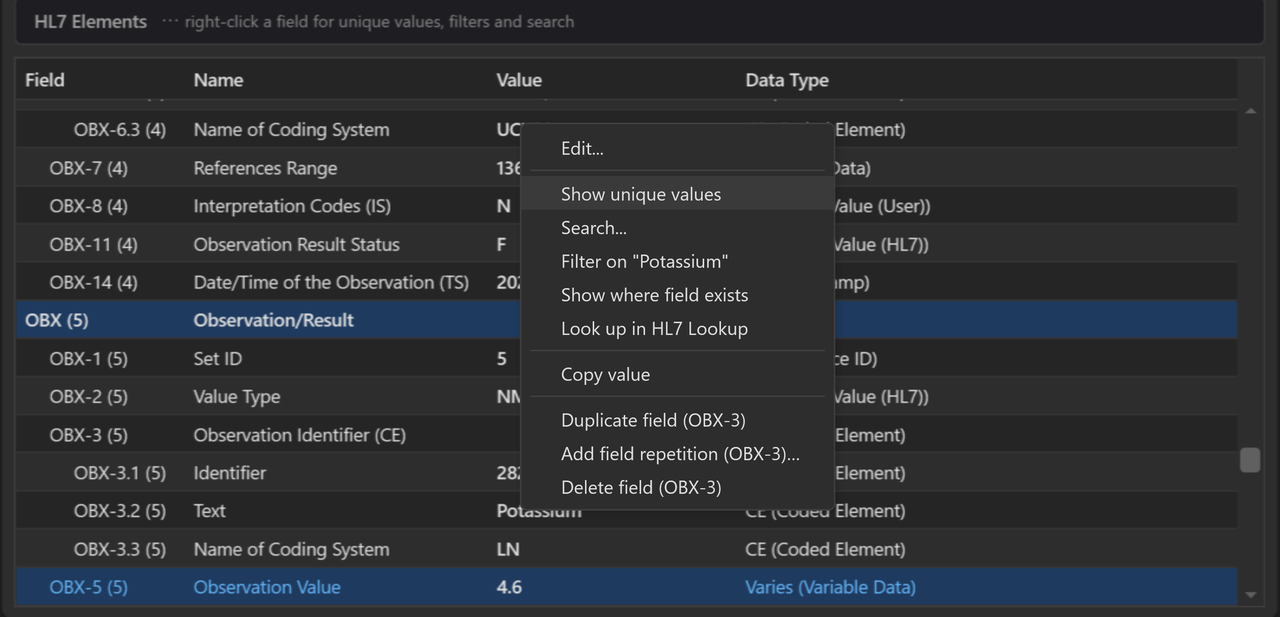Viewport: 1280px width, 617px height.
Task: Select Copy value from context menu
Action: [x=677, y=374]
